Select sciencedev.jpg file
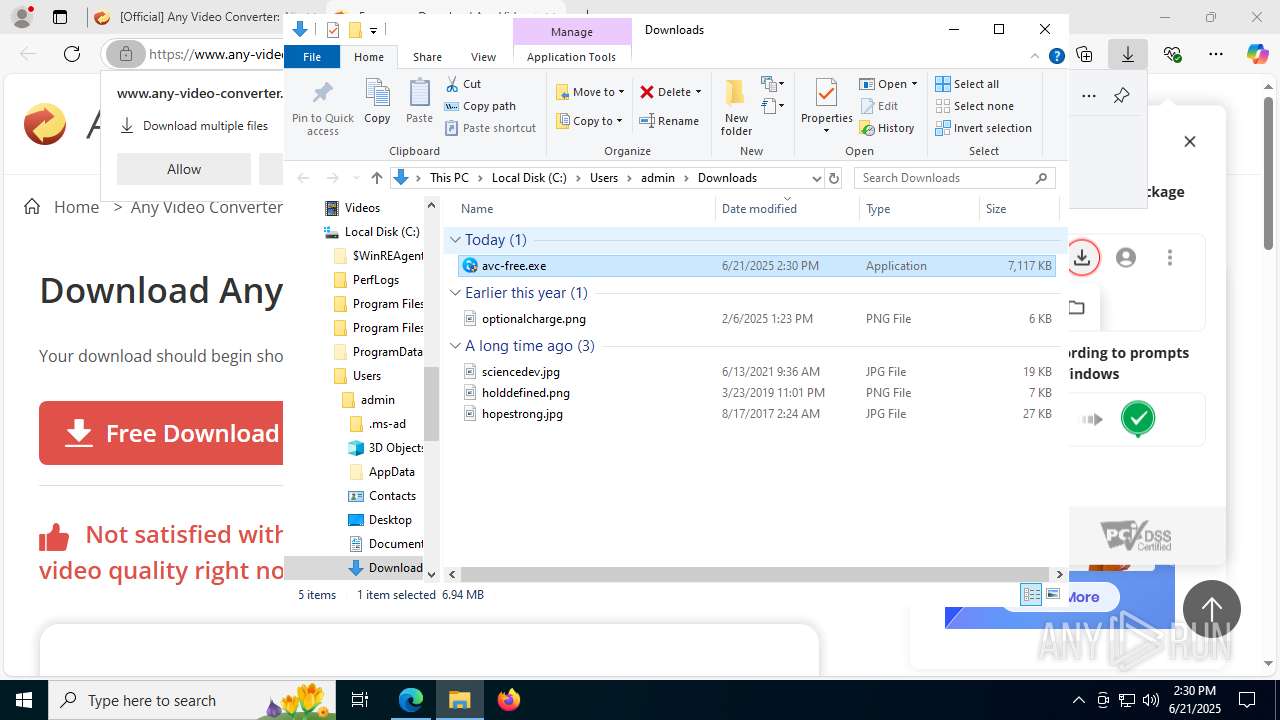 [756, 372]
